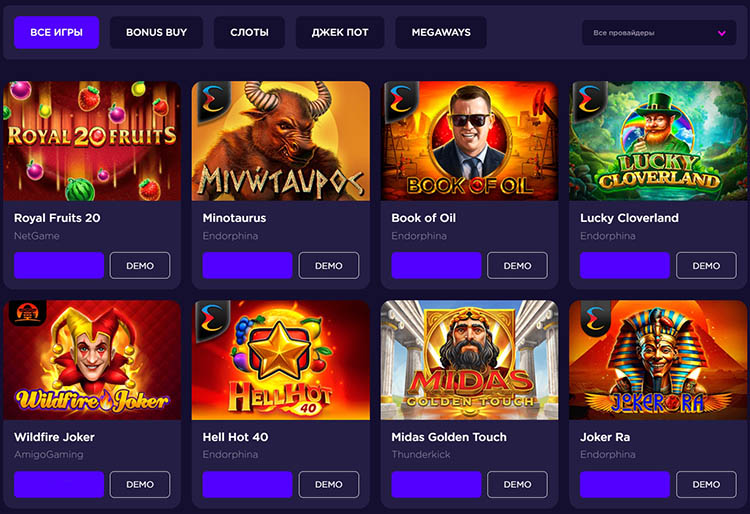Expand provider list using the pink chevron
This screenshot has height=514, width=750.
[722, 33]
